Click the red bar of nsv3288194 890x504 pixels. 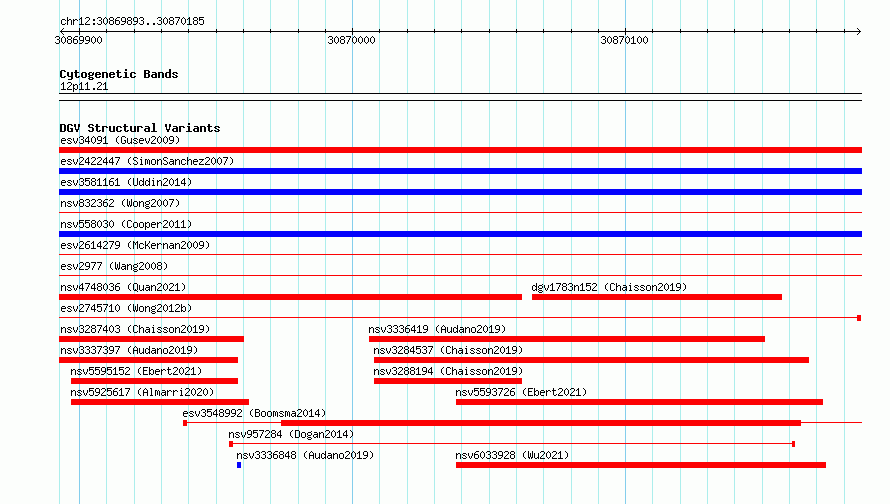[x=448, y=381]
